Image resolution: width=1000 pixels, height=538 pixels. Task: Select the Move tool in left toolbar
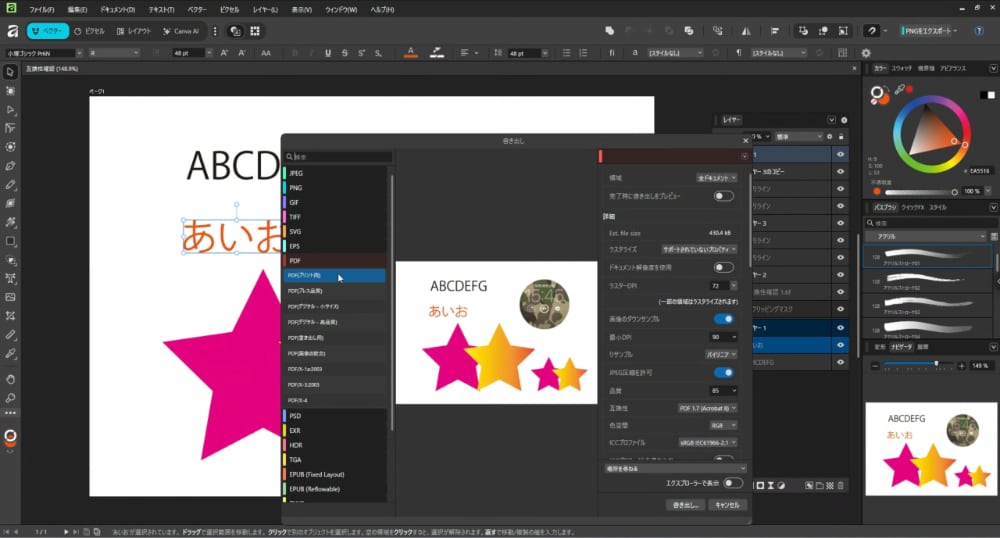coord(10,72)
